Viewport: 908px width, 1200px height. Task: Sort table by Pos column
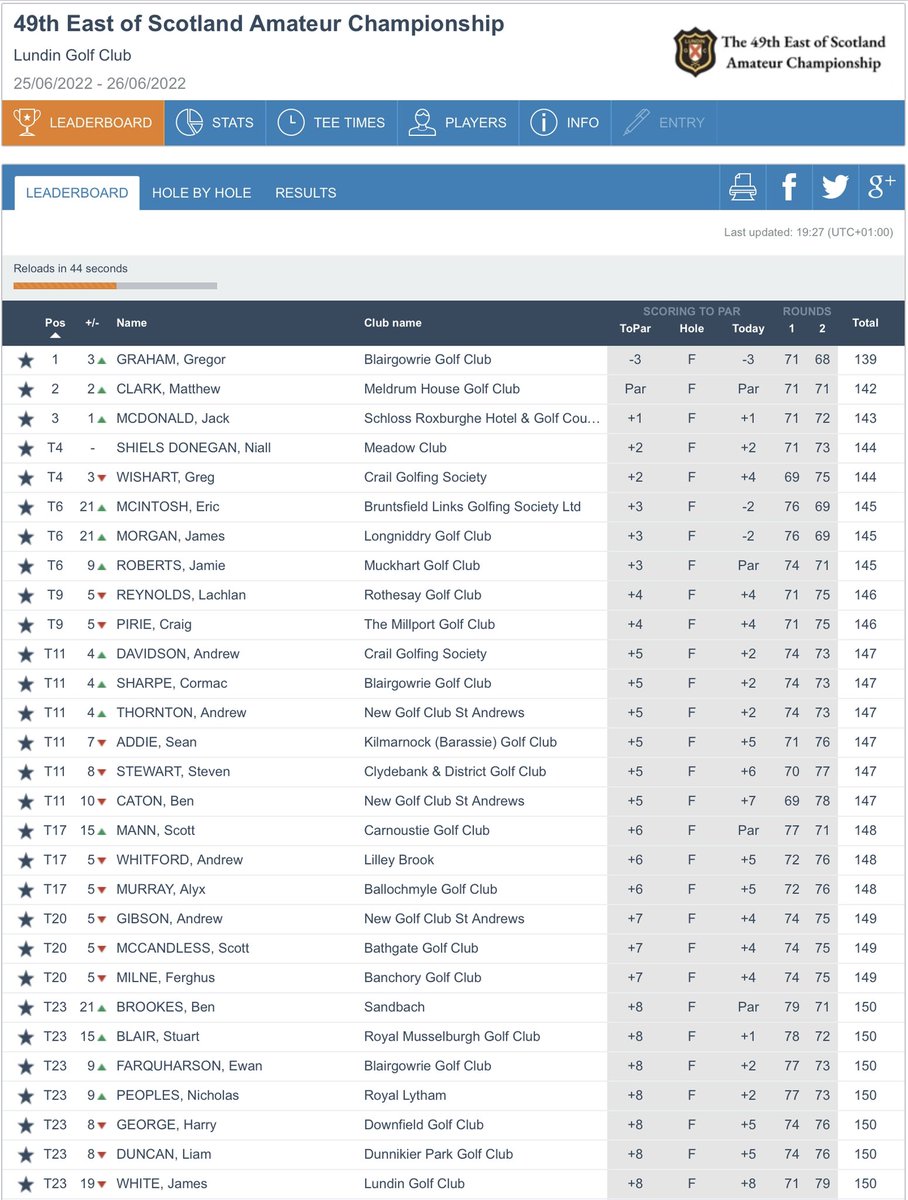coord(55,323)
